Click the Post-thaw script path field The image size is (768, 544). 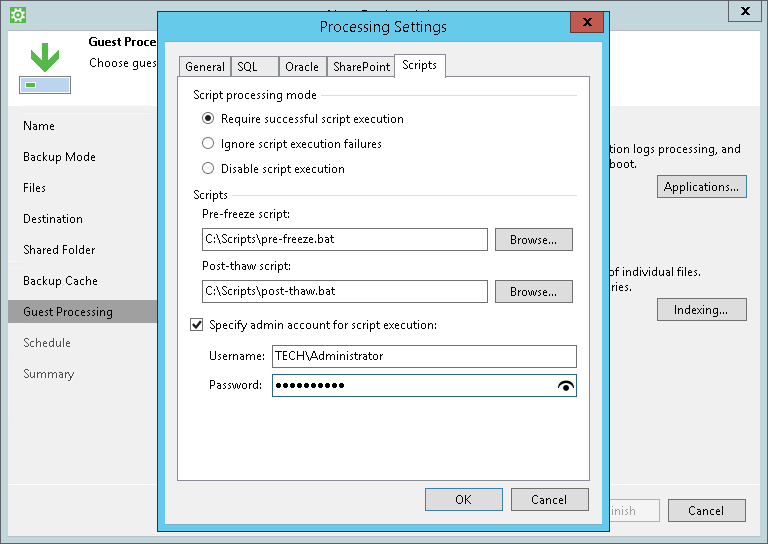pos(345,291)
